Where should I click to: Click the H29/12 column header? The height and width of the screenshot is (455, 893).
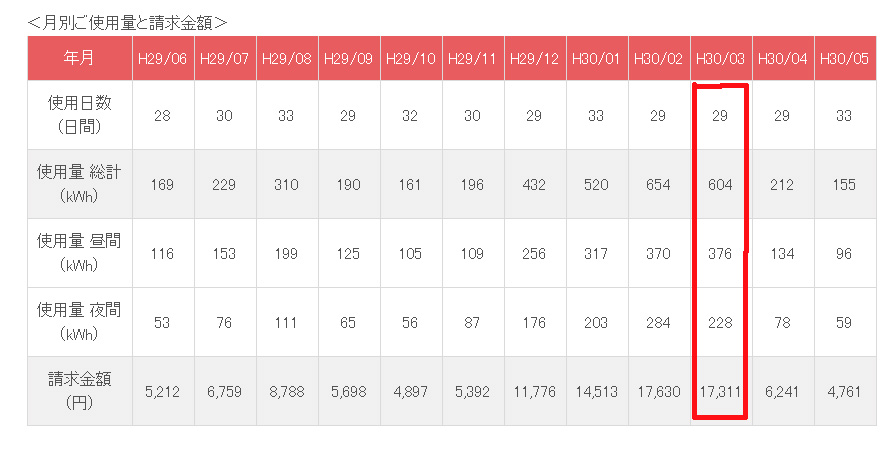click(x=534, y=58)
